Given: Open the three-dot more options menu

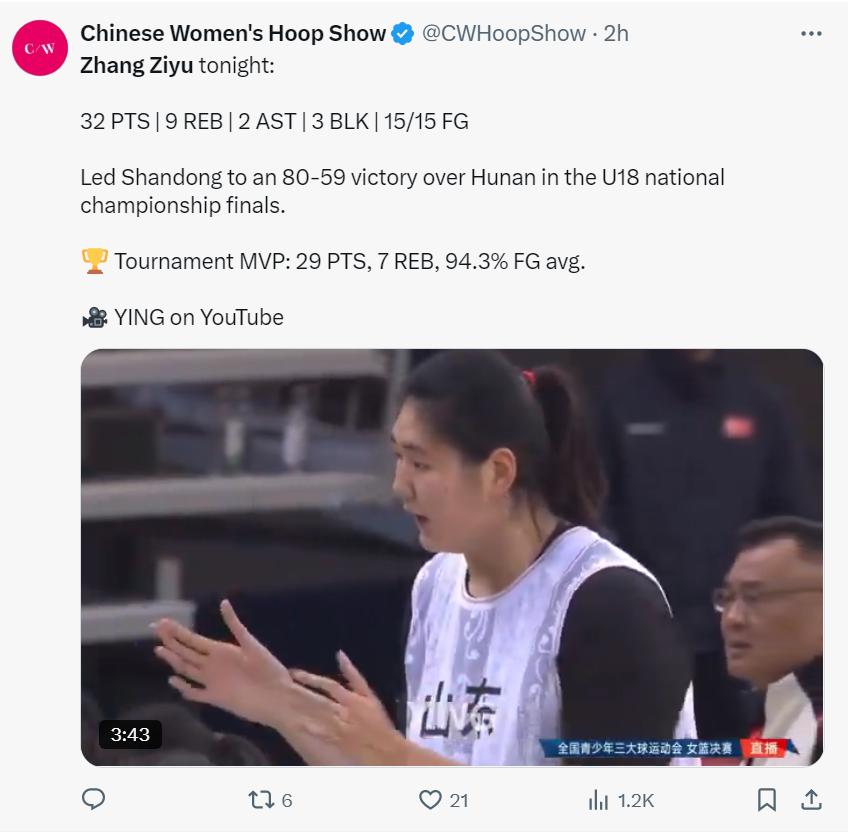Looking at the screenshot, I should [811, 34].
